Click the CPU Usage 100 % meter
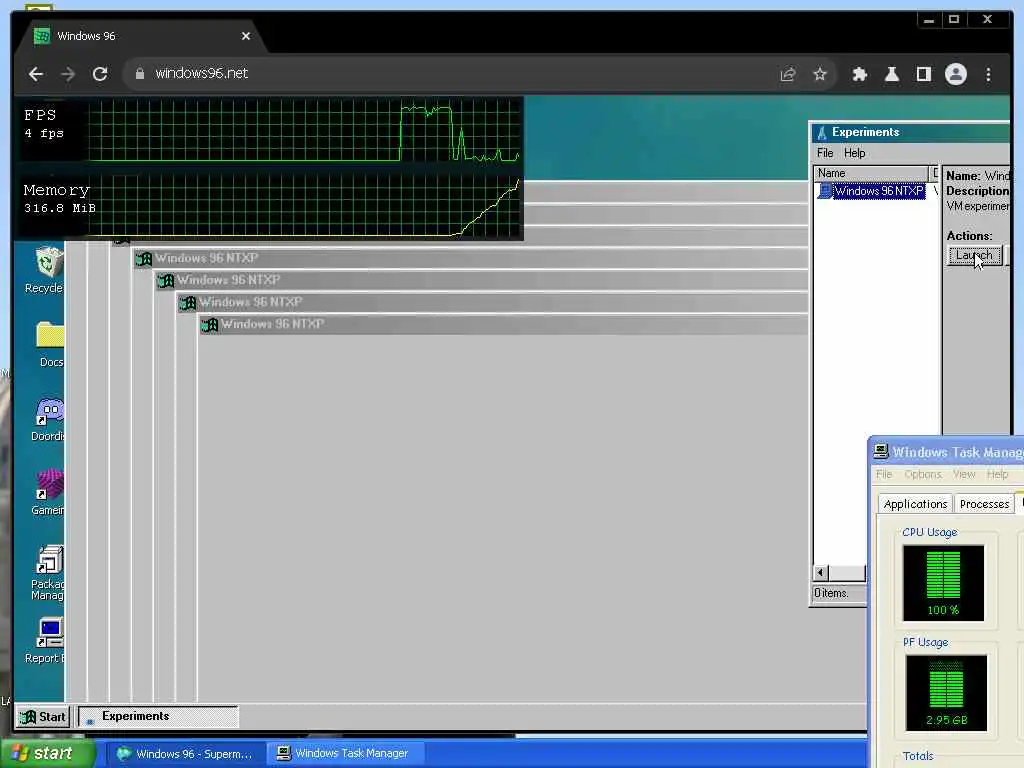 (x=943, y=583)
